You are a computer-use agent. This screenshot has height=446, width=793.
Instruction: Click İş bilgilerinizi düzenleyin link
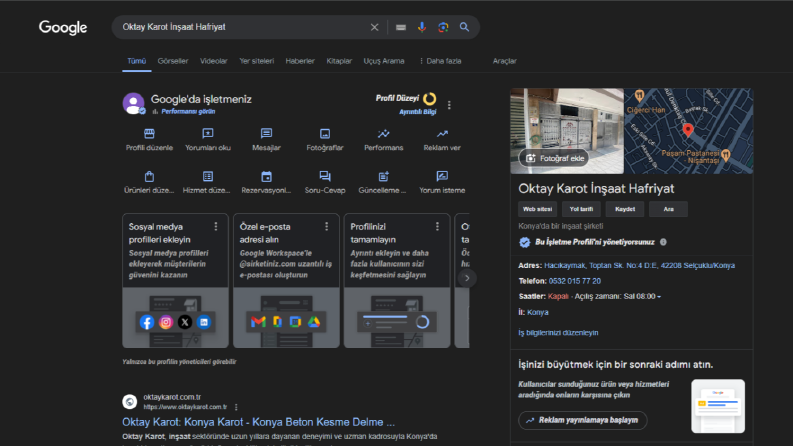(x=558, y=333)
